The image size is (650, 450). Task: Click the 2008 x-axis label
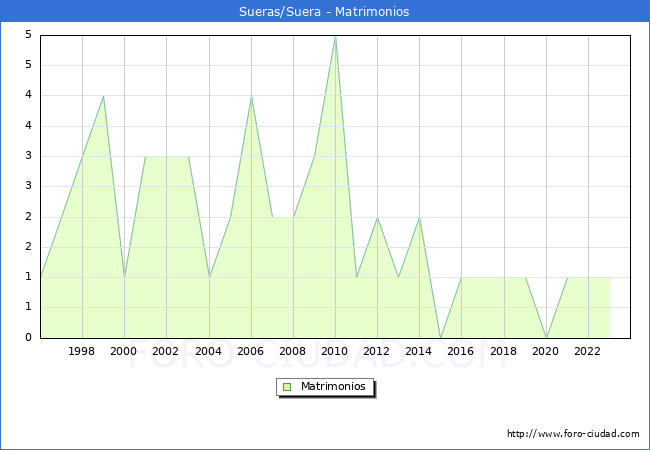coord(293,351)
